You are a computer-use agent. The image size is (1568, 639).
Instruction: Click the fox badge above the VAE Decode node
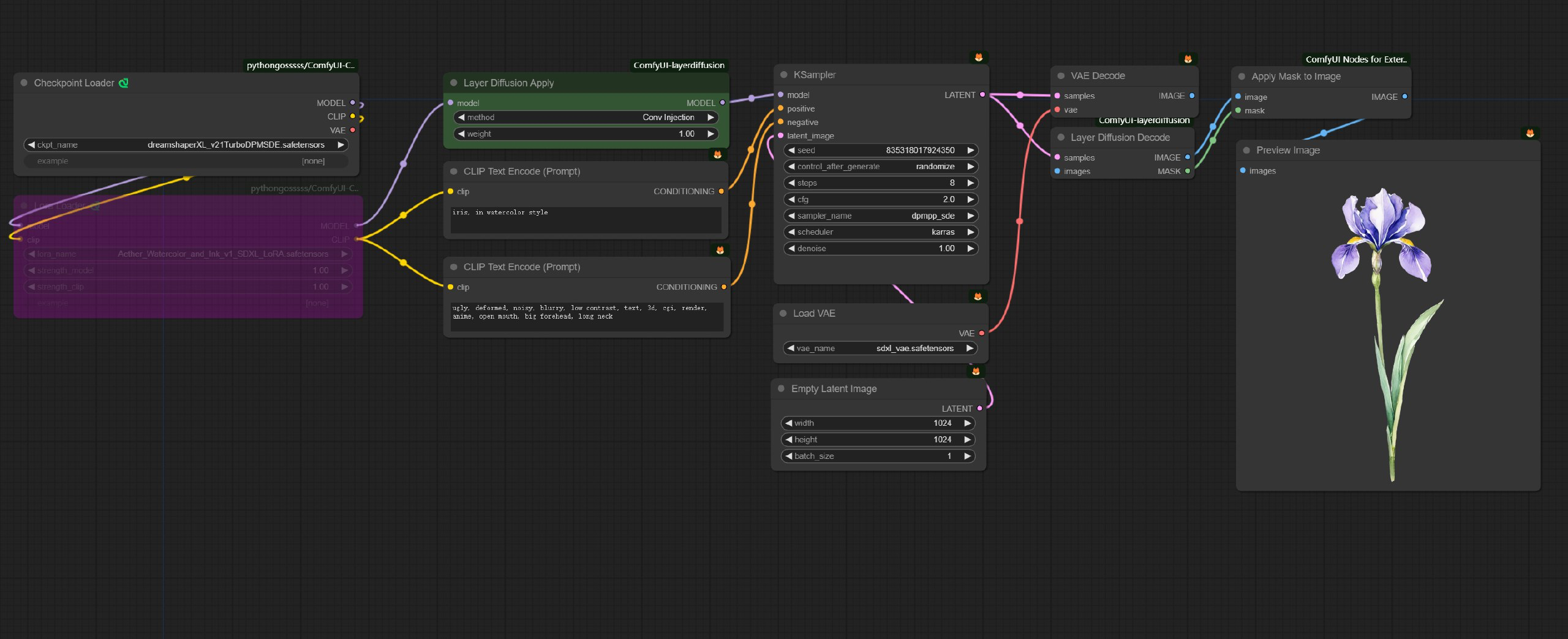[x=1188, y=59]
